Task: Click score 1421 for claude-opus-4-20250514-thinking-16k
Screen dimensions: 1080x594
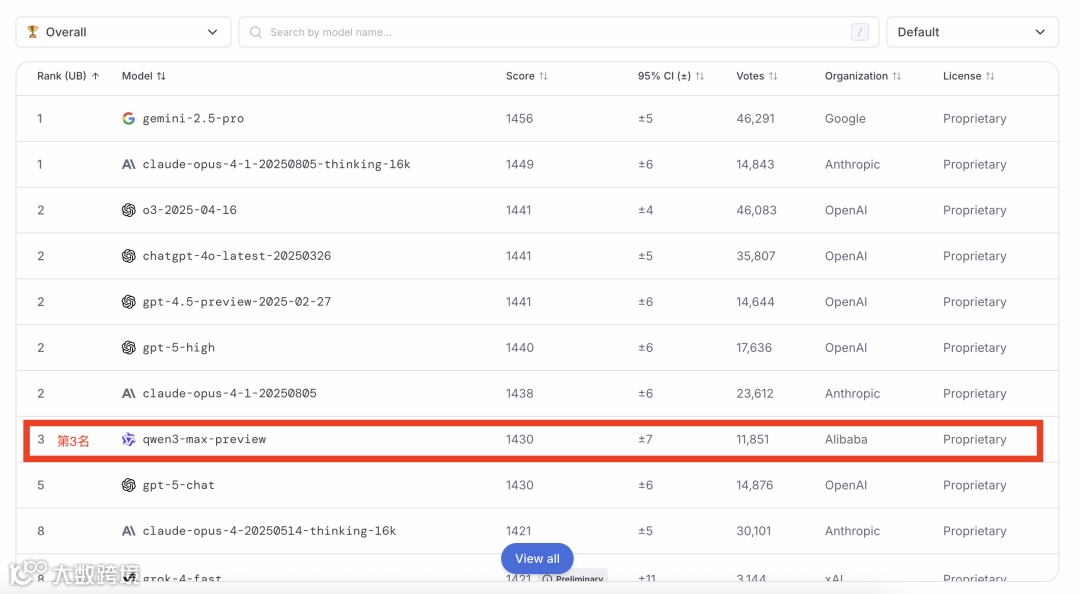Action: [518, 531]
